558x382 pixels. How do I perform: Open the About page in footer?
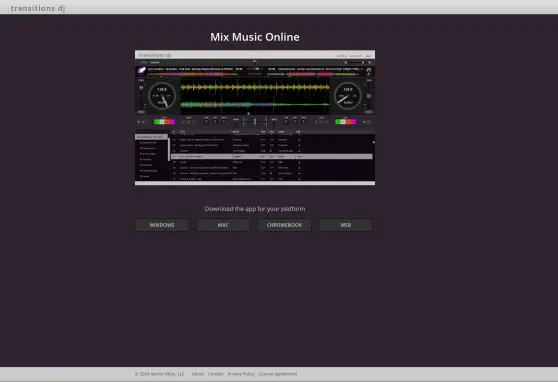pos(198,374)
